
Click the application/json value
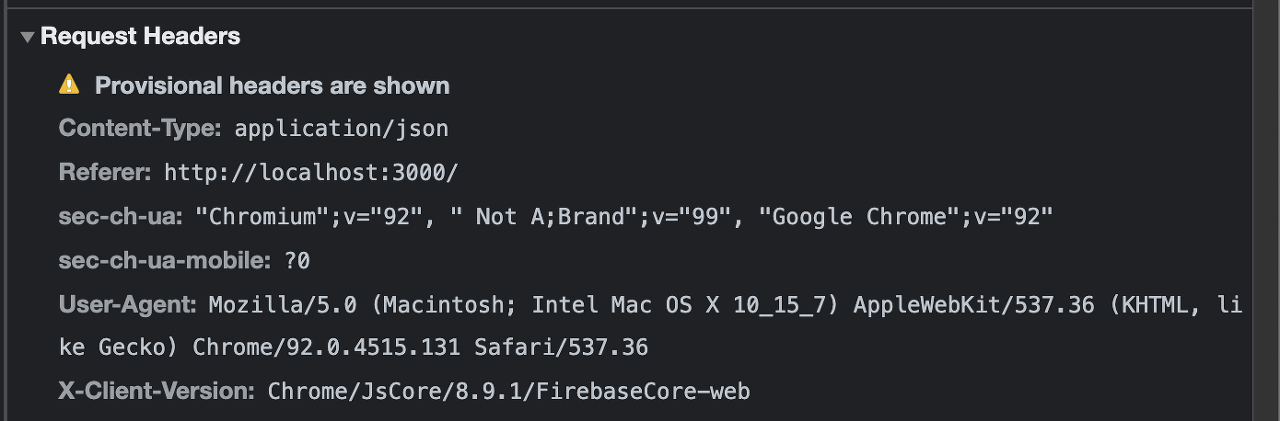[x=342, y=129]
